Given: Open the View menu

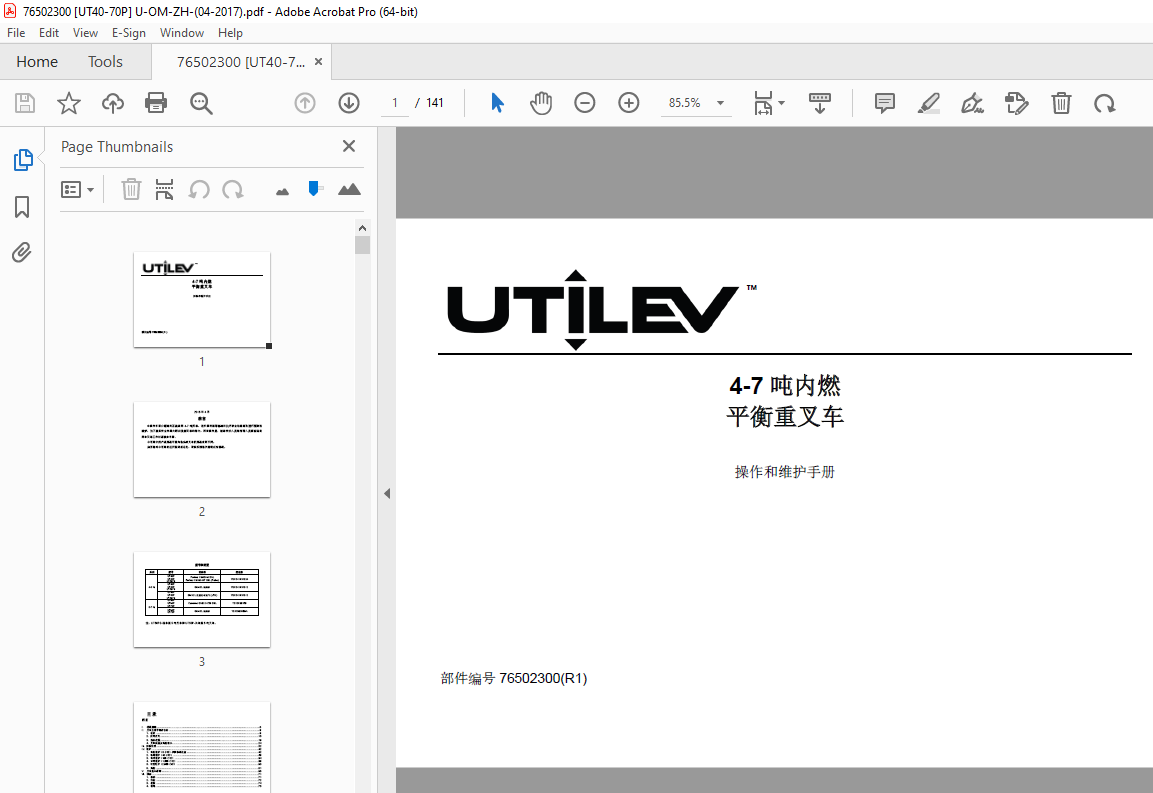Looking at the screenshot, I should point(85,33).
